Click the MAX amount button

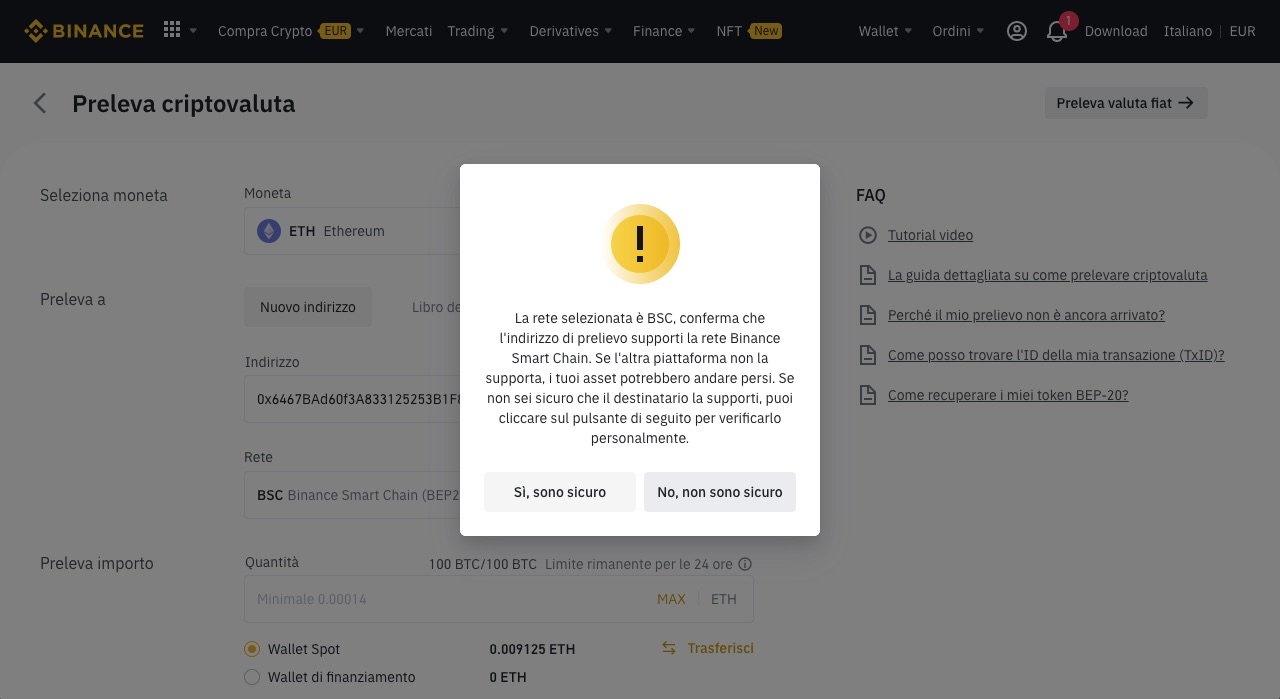point(671,599)
